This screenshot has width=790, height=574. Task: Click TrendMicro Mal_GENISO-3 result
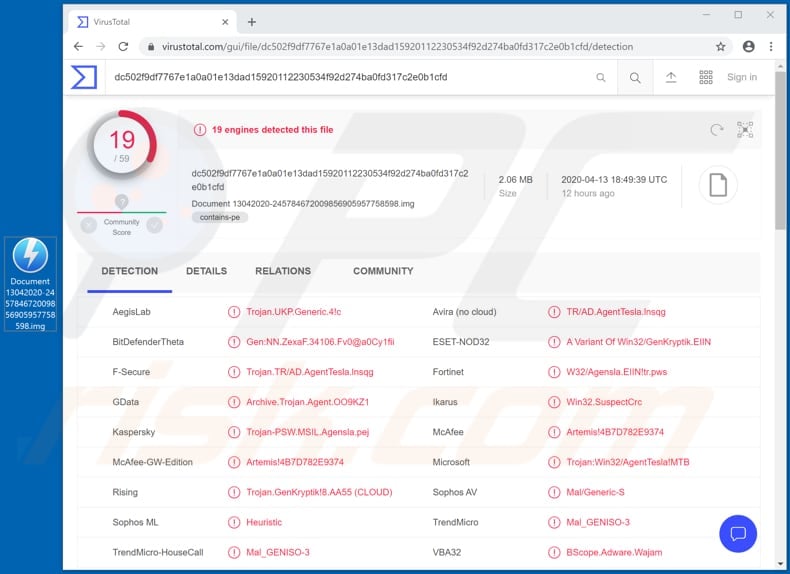coord(598,522)
